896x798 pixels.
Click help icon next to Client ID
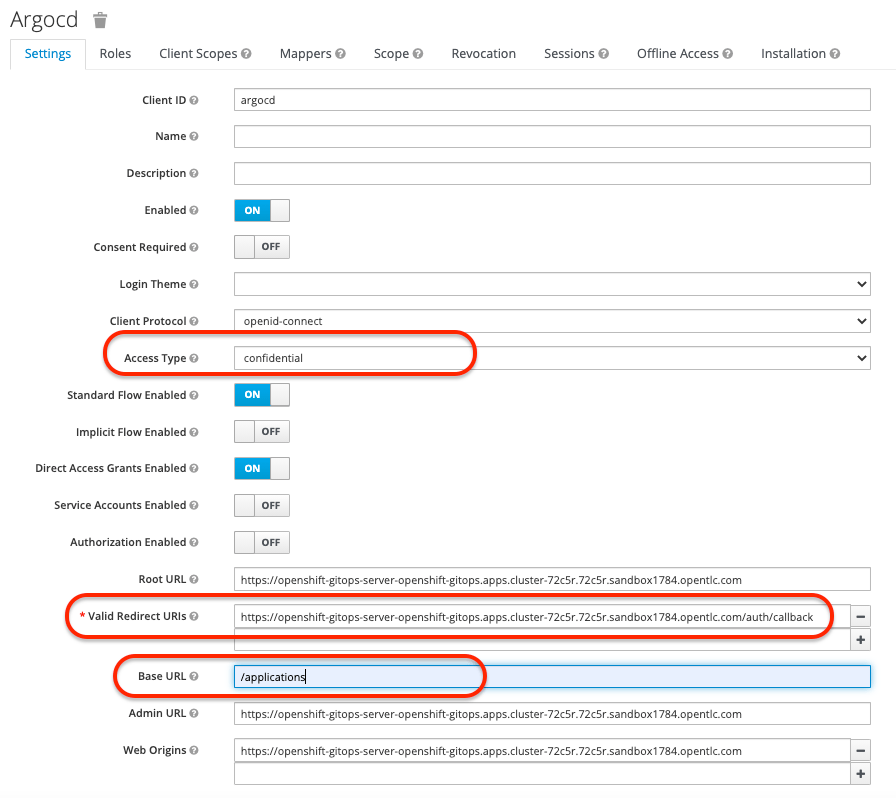(x=194, y=100)
